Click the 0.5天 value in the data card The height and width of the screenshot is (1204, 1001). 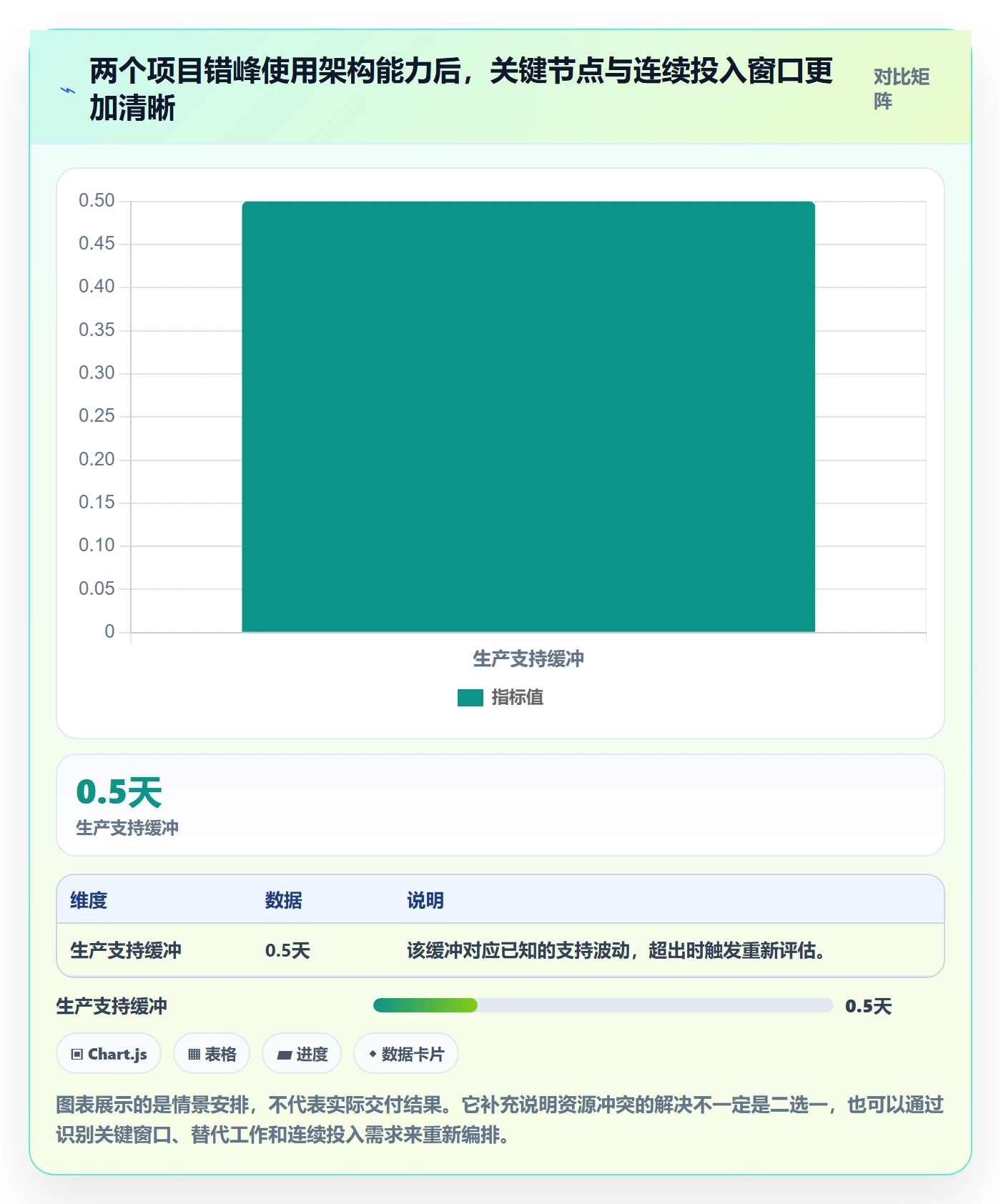tap(119, 792)
